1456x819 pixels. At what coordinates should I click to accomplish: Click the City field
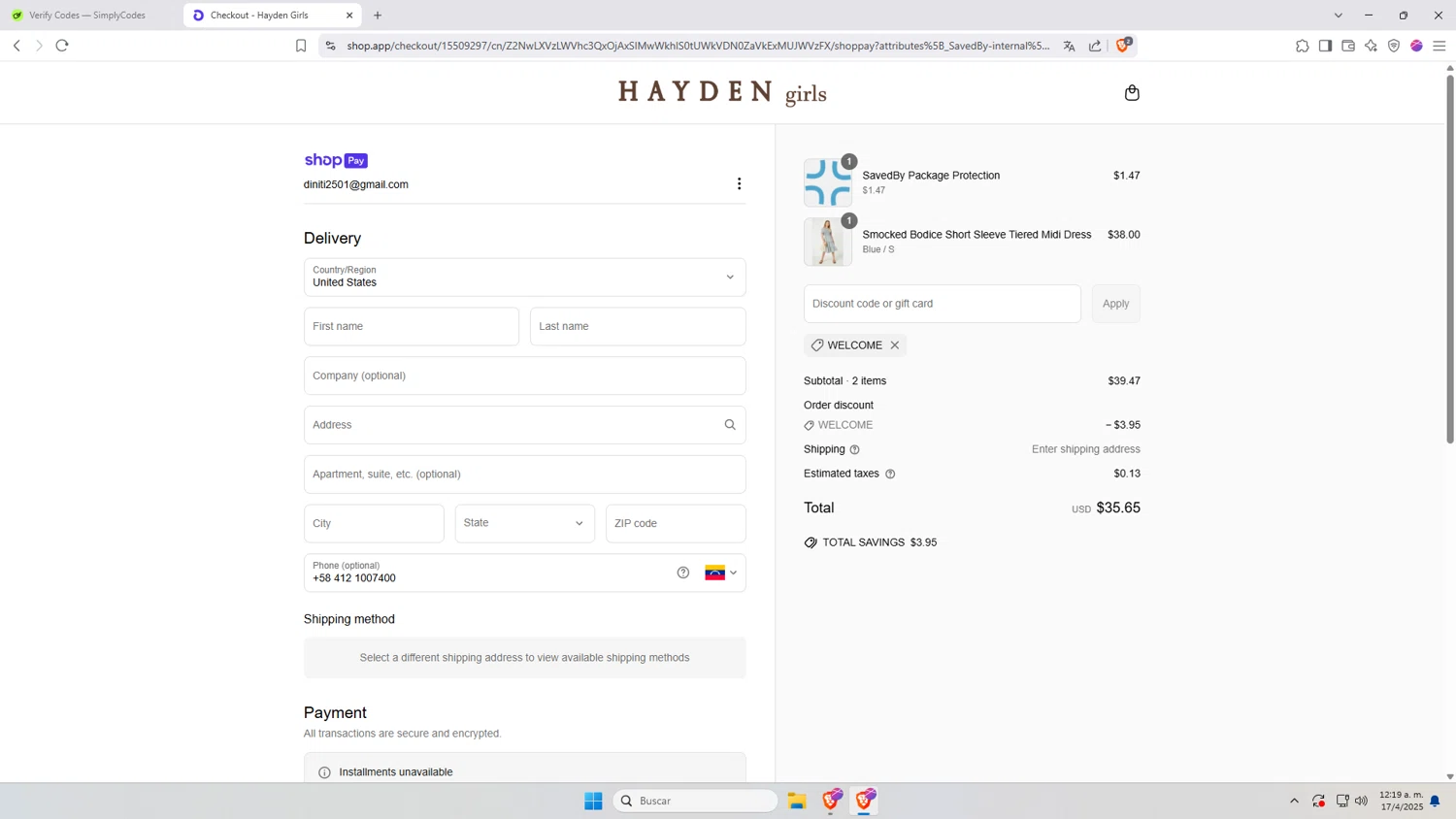374,524
